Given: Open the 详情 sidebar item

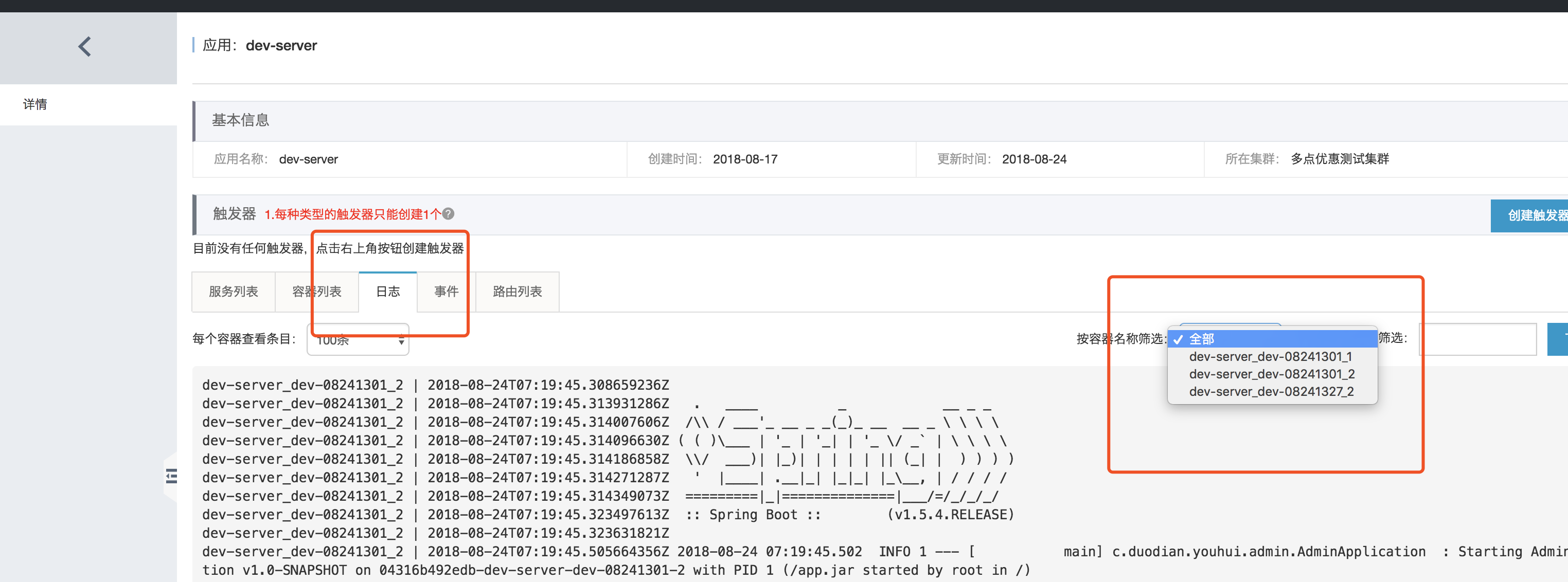Looking at the screenshot, I should [x=35, y=104].
